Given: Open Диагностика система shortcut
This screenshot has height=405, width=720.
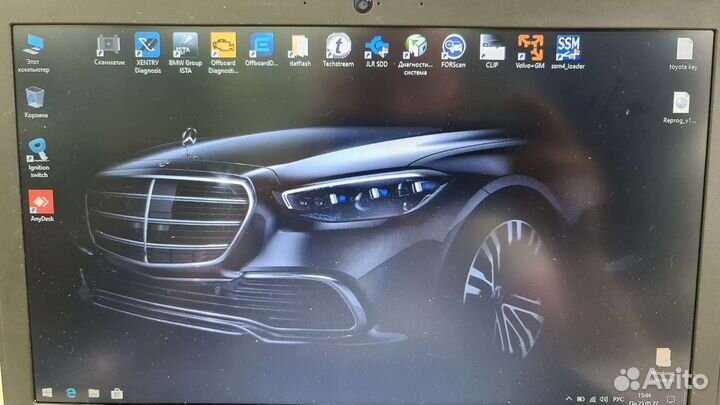Looking at the screenshot, I should 415,47.
